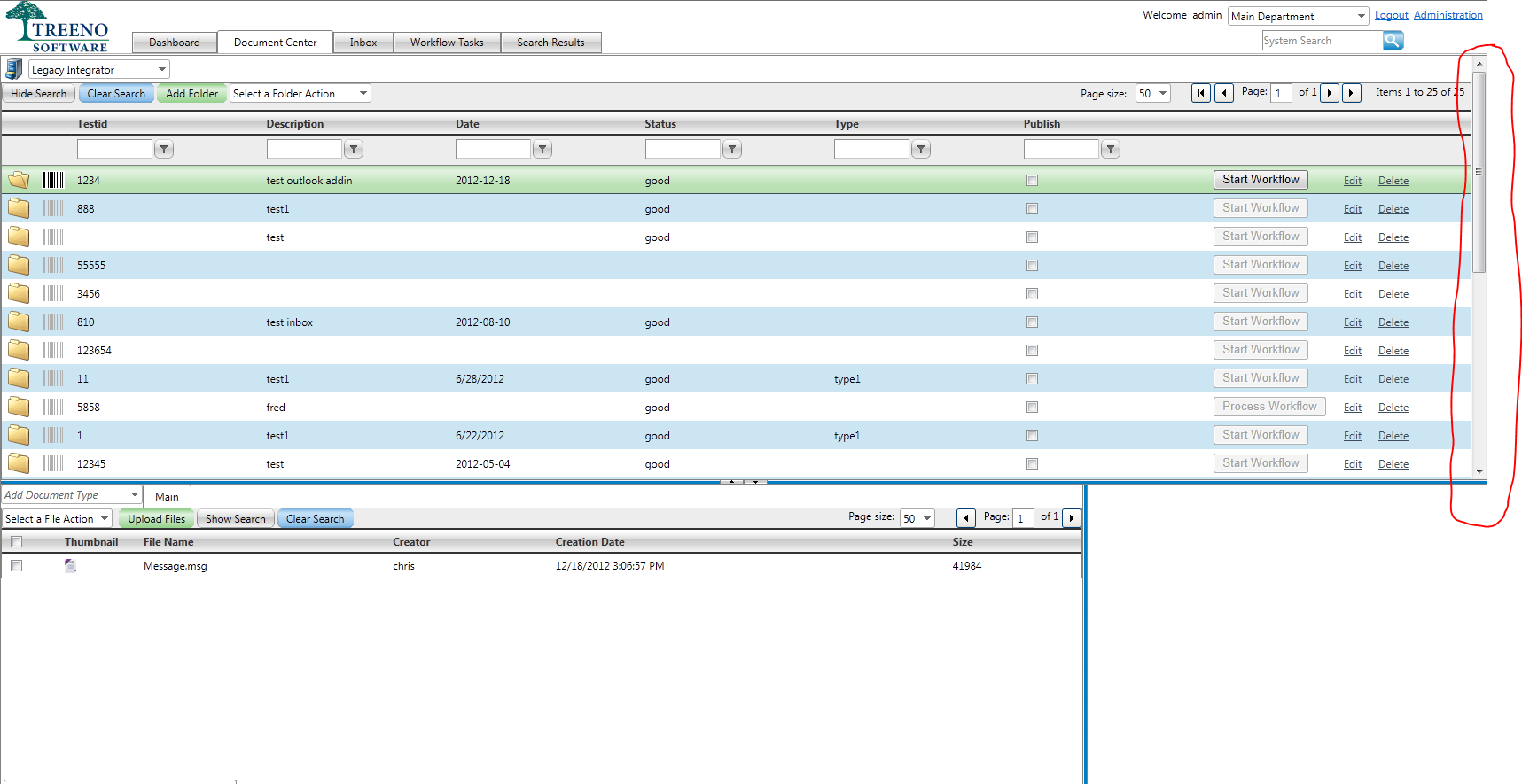Click the filter icon for Publish column

click(1111, 150)
